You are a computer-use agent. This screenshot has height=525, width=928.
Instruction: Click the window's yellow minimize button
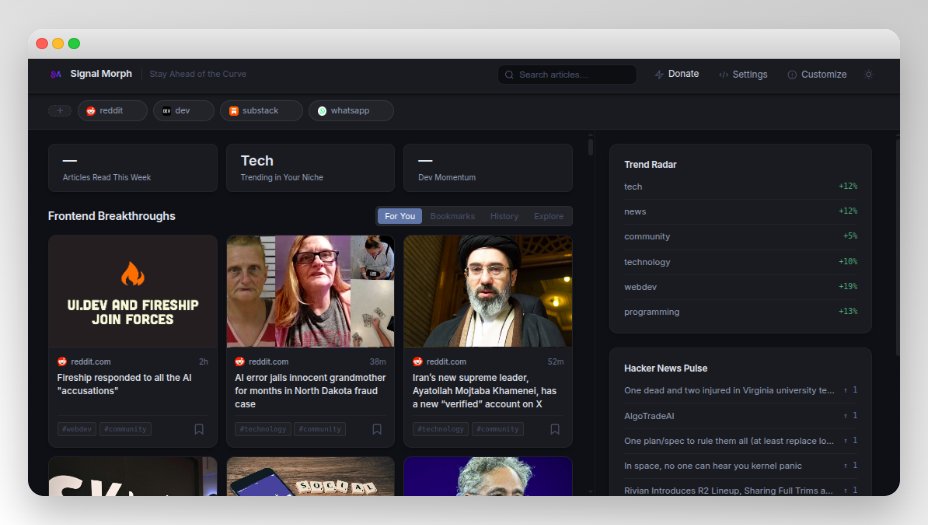point(58,43)
